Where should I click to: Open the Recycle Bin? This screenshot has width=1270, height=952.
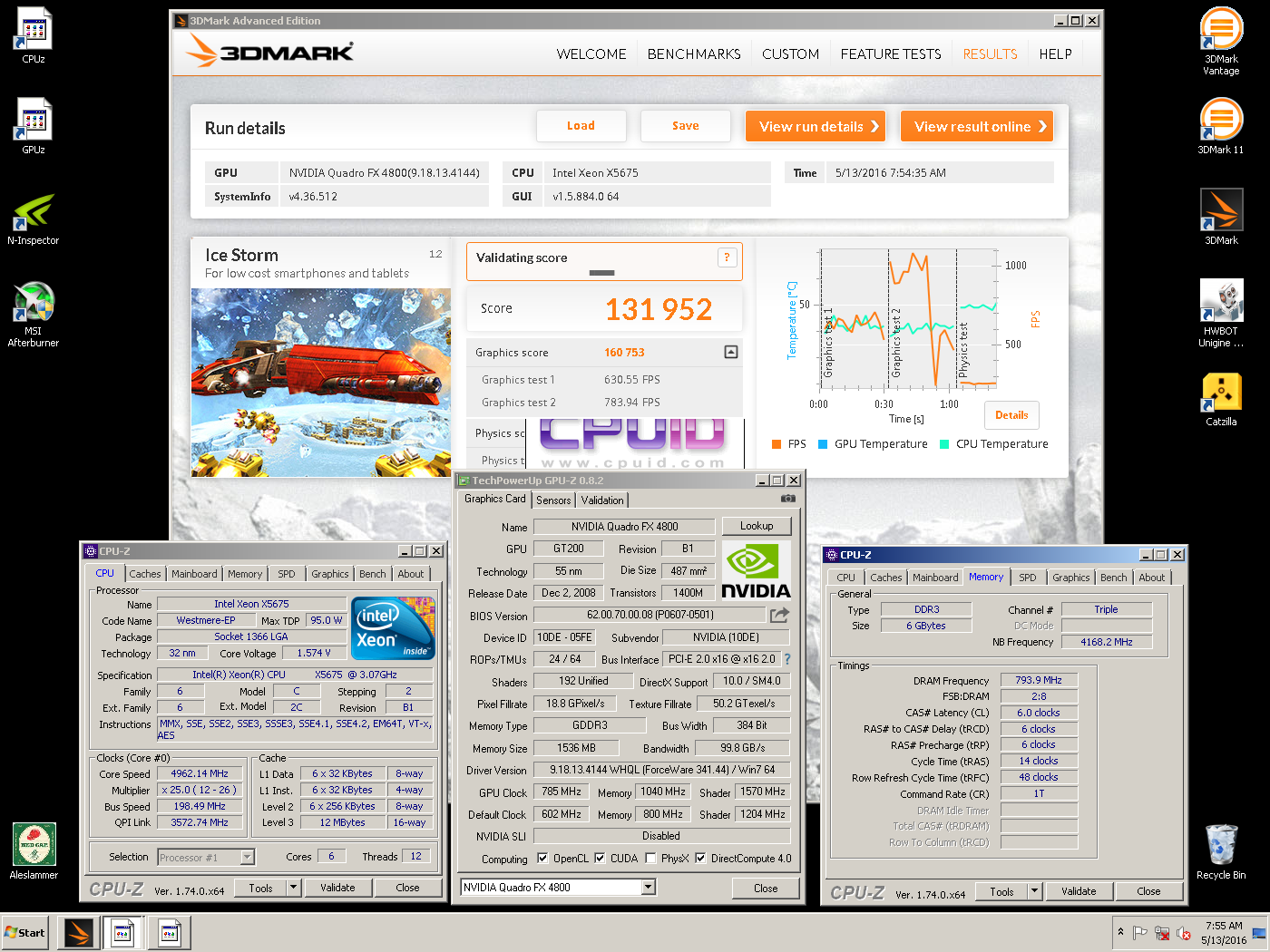click(1221, 851)
